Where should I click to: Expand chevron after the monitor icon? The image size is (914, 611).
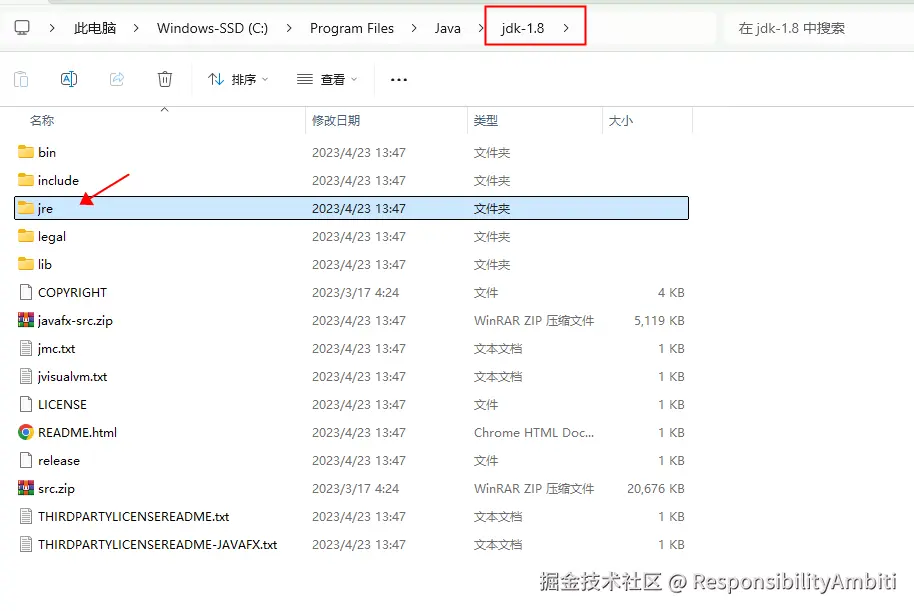[52, 28]
